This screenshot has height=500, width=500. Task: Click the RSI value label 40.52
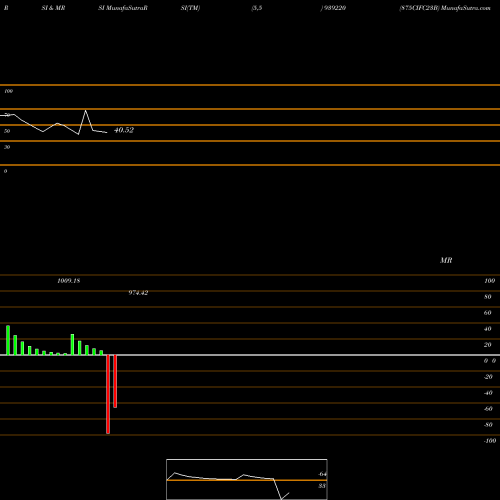pos(124,130)
